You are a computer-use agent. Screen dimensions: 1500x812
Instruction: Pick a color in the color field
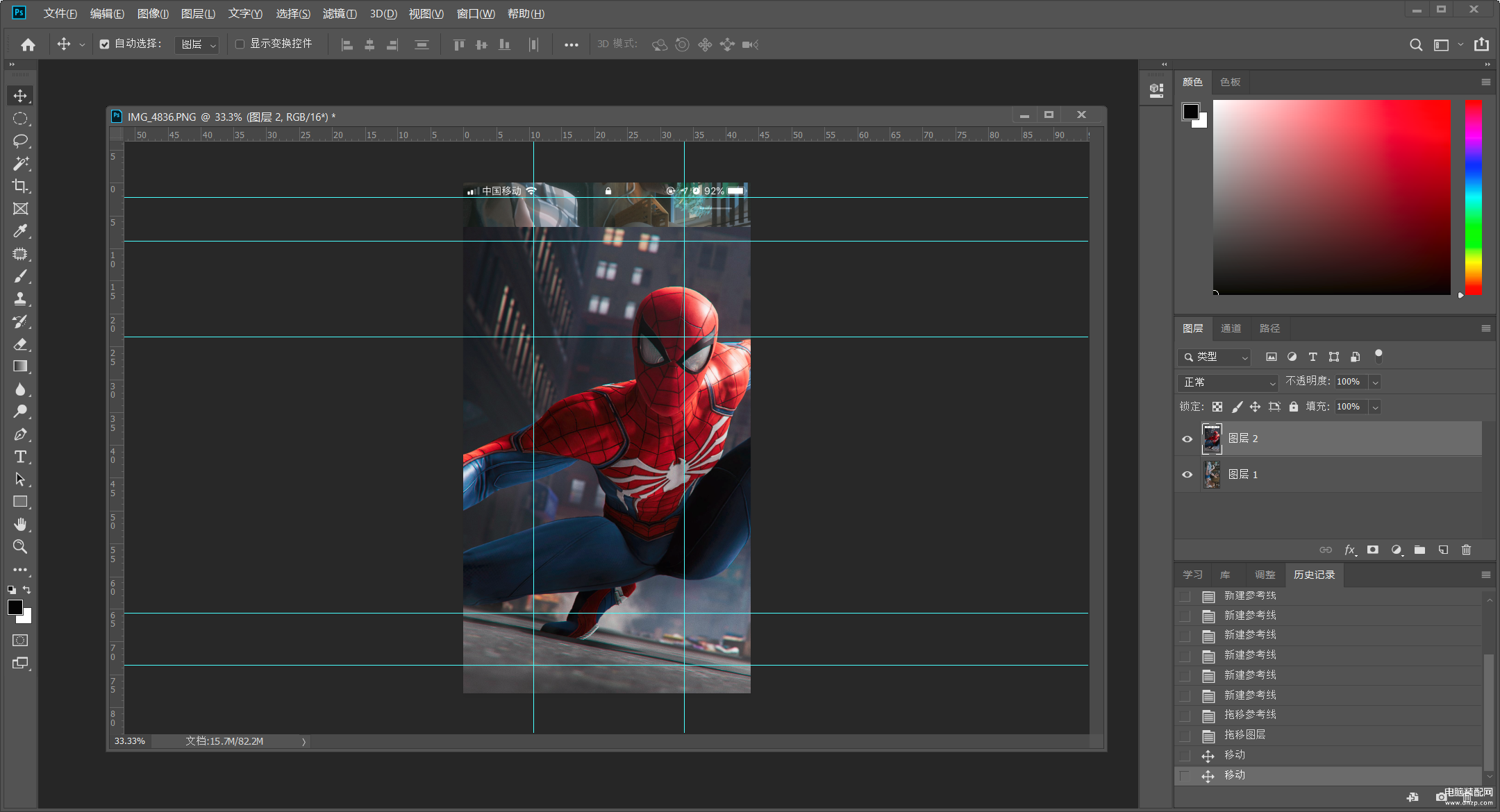[x=1331, y=198]
